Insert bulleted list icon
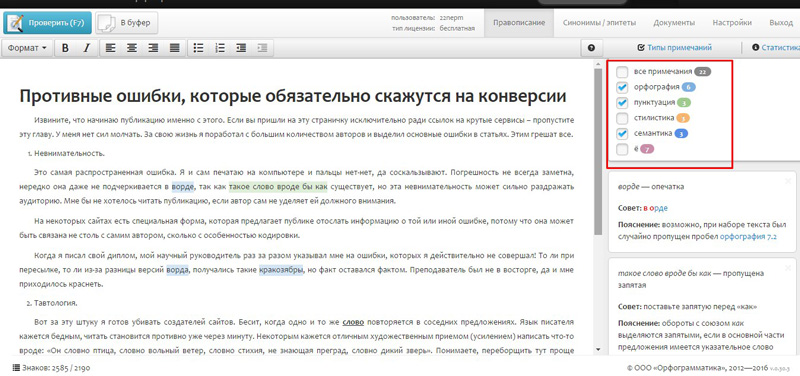 (x=199, y=48)
